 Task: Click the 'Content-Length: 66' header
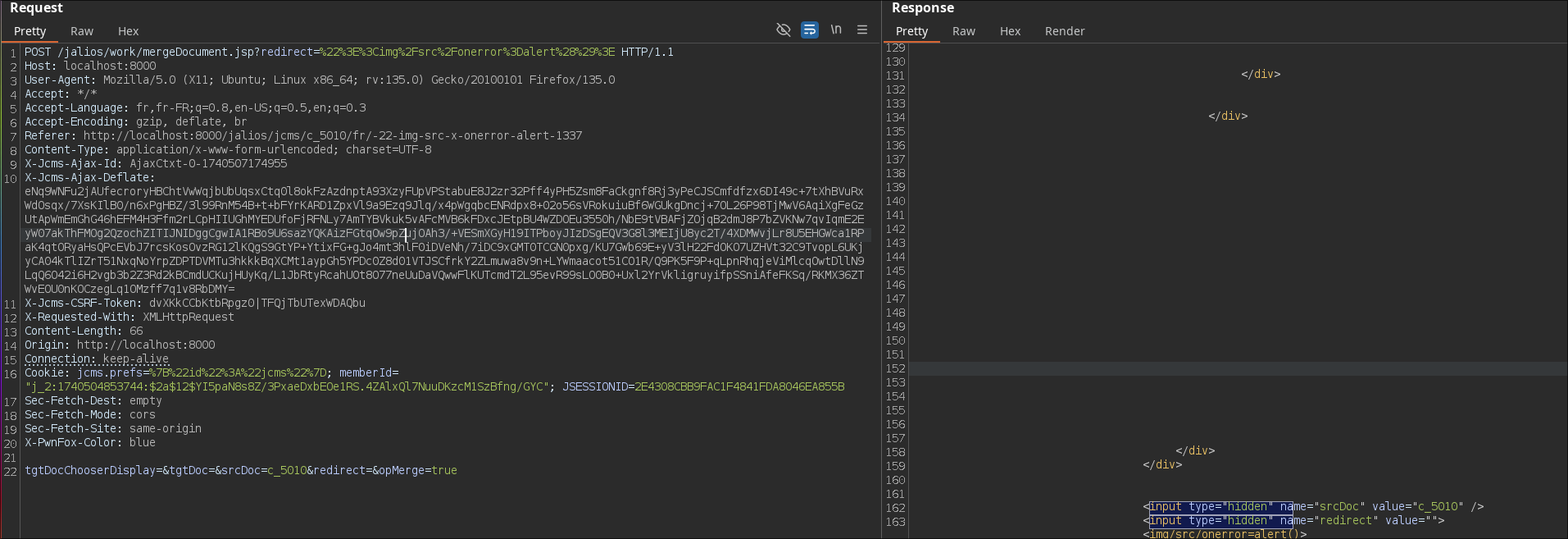(x=84, y=331)
